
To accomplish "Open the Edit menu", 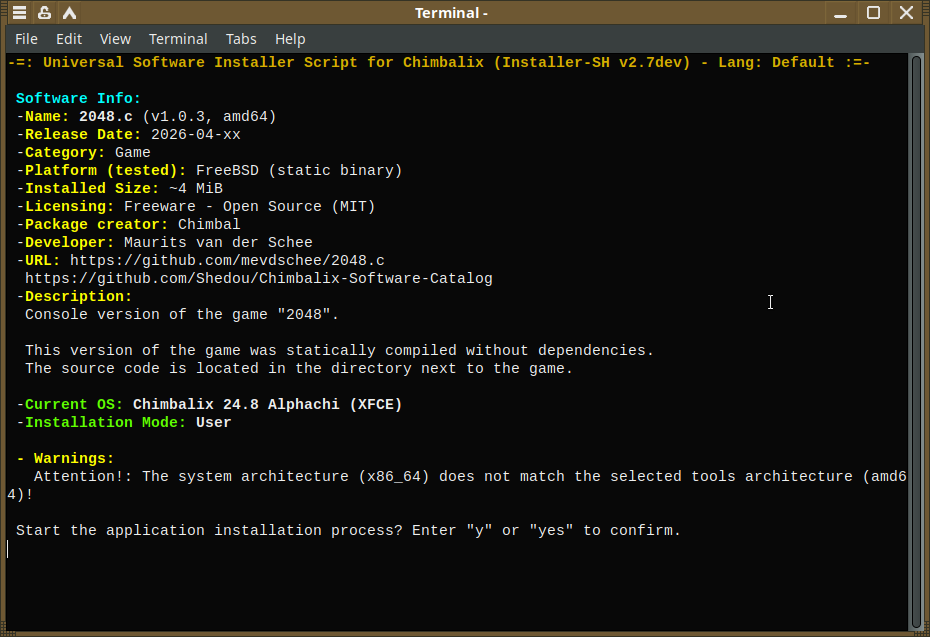I will 69,39.
